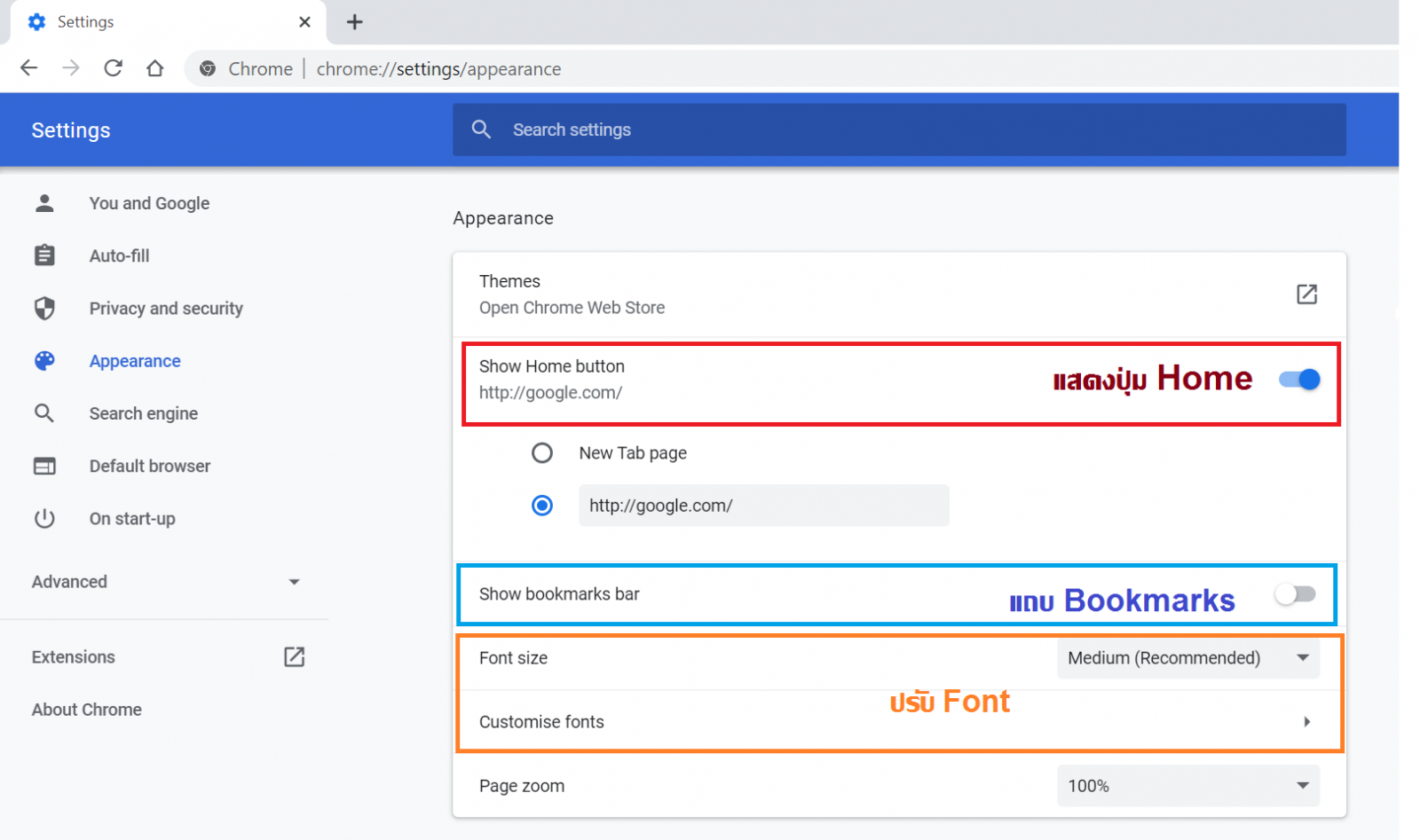The image size is (1420, 840).
Task: Click the Search engine magnifier icon
Action: click(44, 413)
